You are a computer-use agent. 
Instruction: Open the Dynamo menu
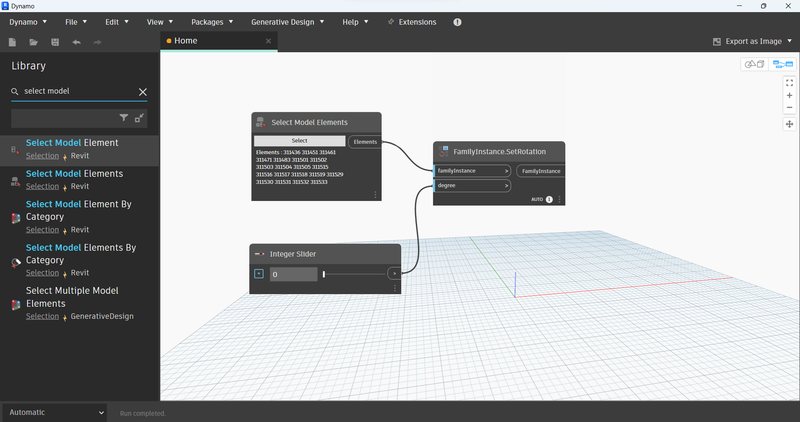pos(28,22)
